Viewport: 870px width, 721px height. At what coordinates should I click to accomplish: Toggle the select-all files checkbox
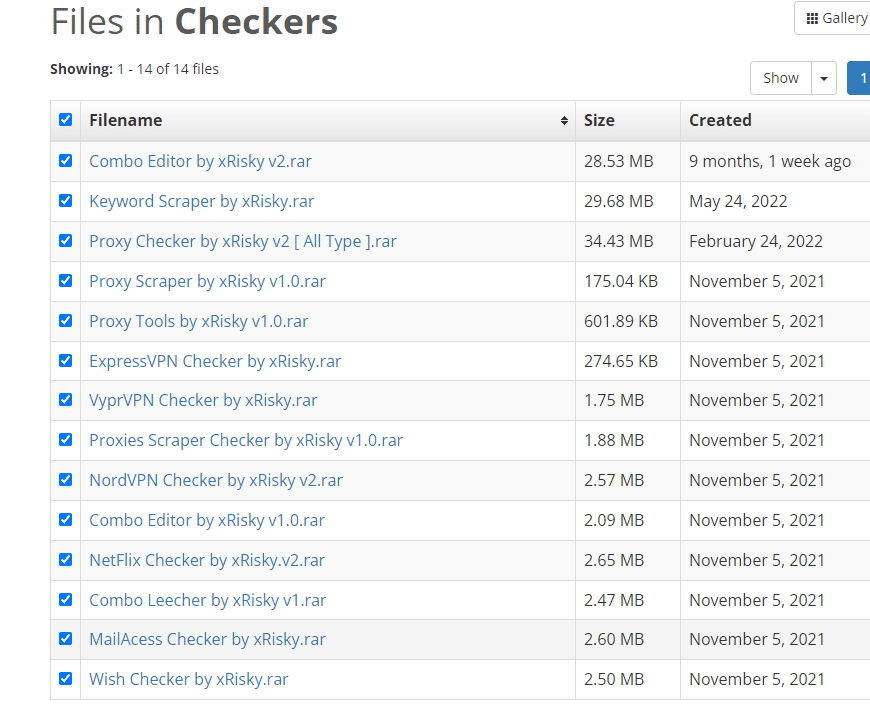[66, 120]
